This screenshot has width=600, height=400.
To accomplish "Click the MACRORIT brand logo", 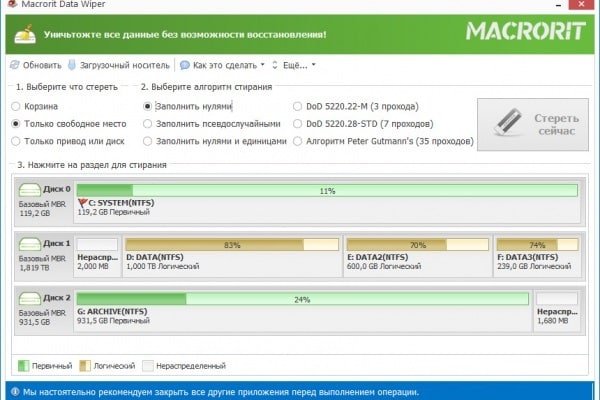I will point(526,31).
